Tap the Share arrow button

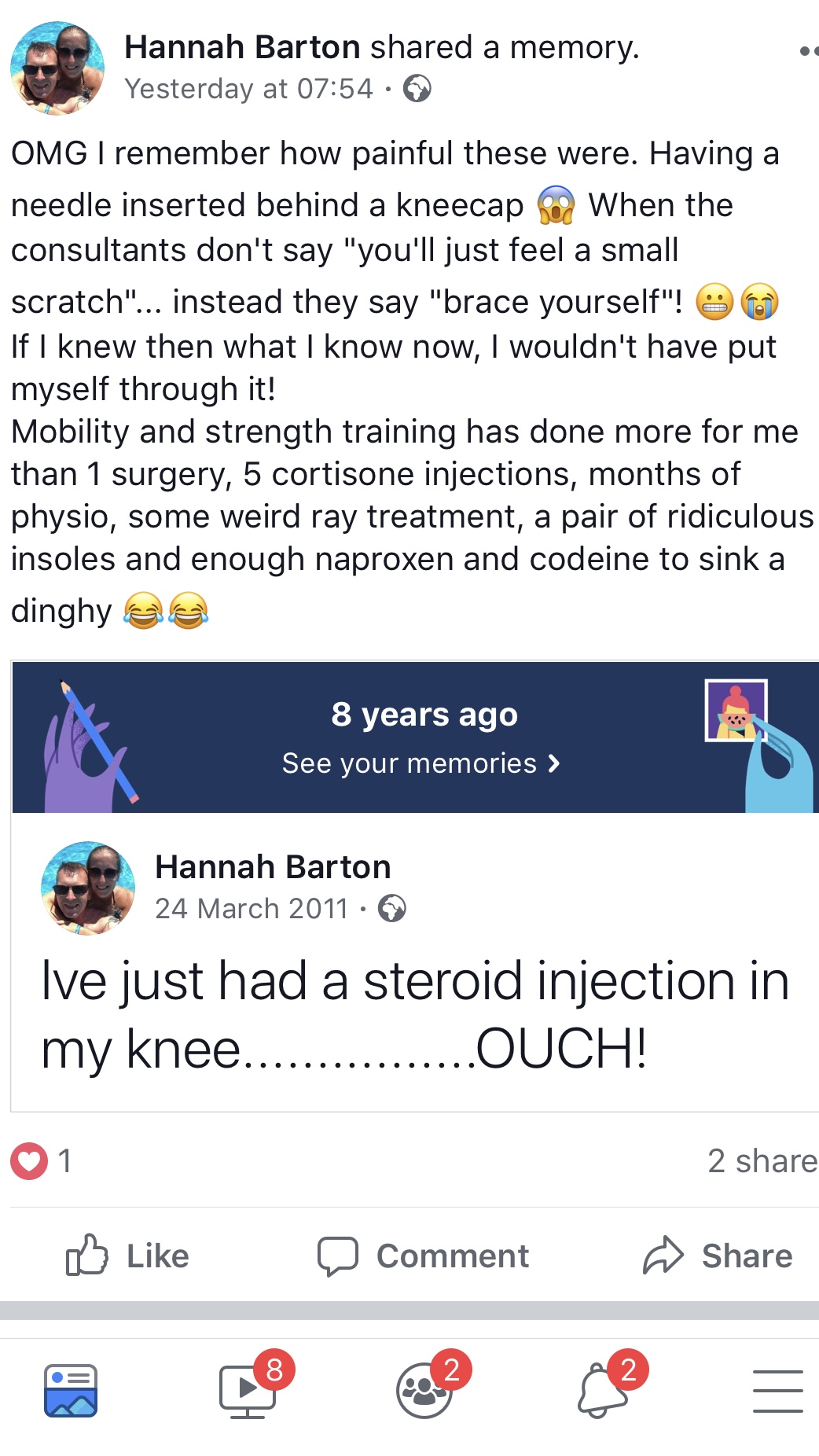[x=718, y=1256]
